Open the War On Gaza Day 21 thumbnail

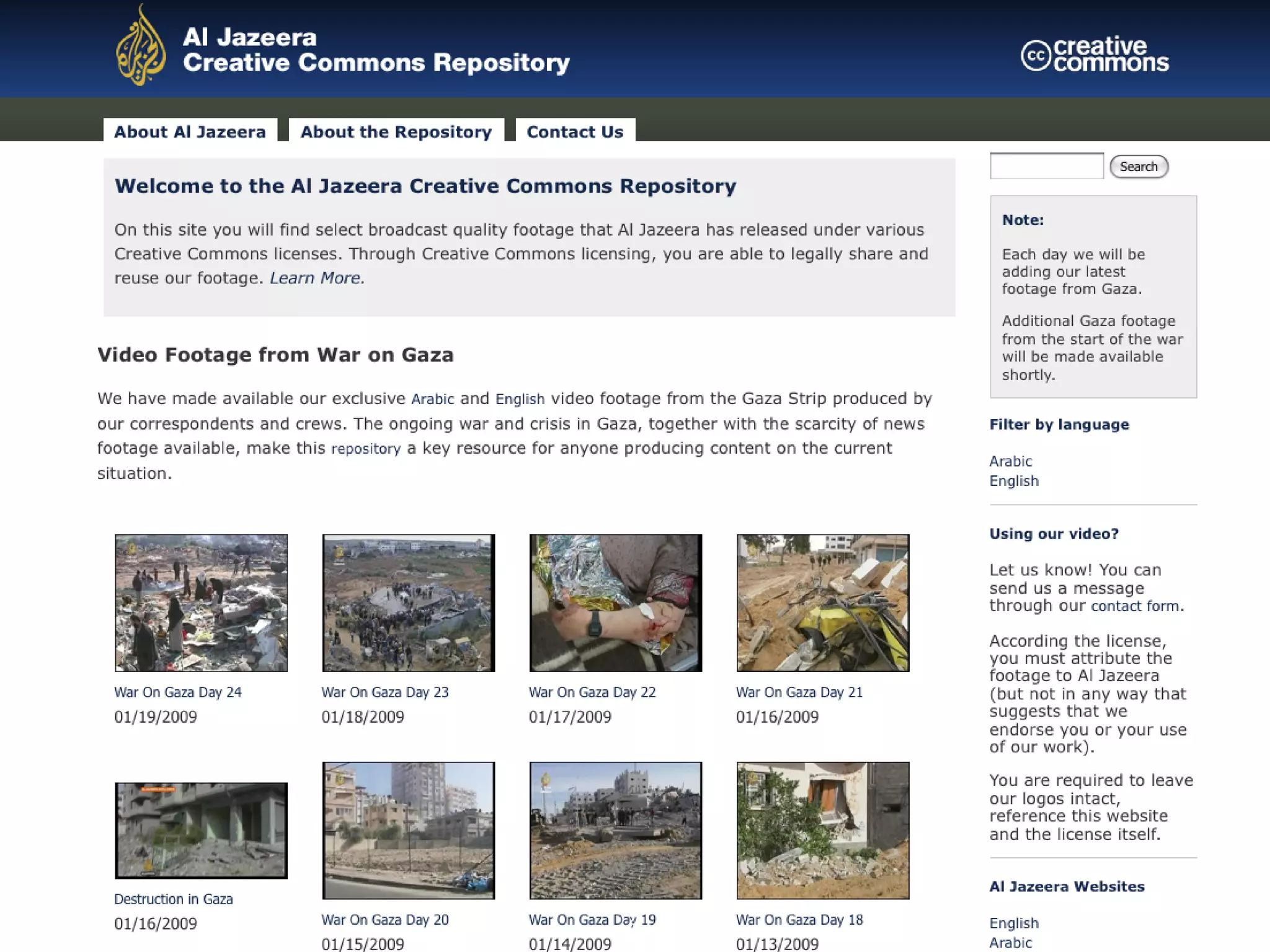pyautogui.click(x=822, y=602)
